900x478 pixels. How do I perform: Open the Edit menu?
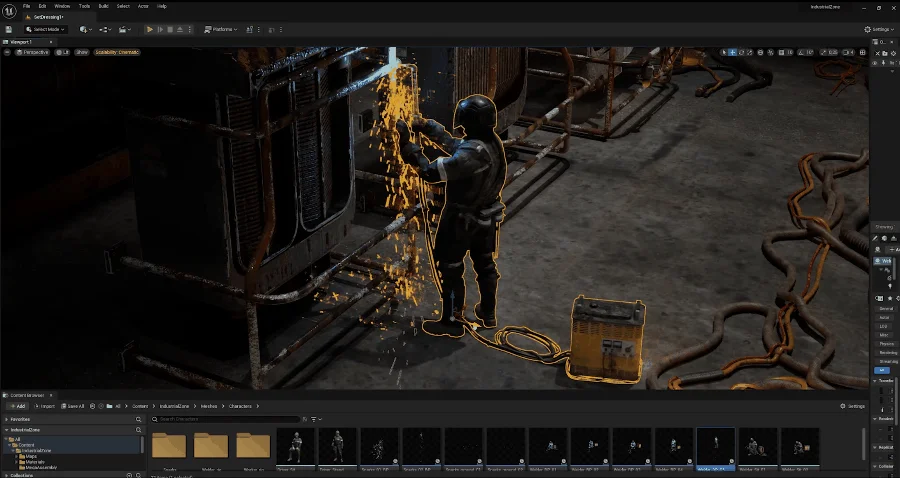pos(42,6)
